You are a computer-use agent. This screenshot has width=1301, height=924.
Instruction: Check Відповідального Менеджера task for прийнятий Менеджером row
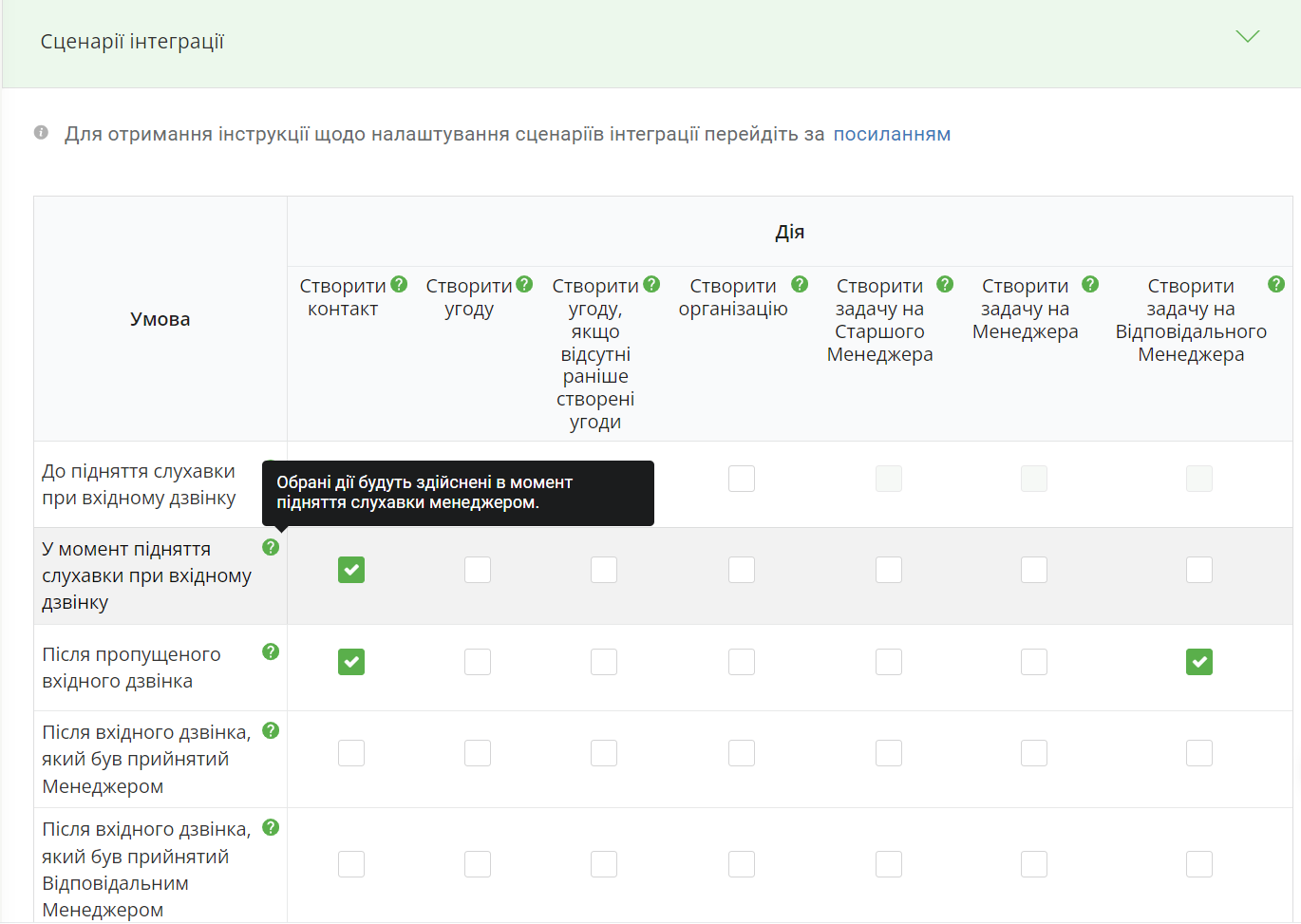(x=1199, y=753)
